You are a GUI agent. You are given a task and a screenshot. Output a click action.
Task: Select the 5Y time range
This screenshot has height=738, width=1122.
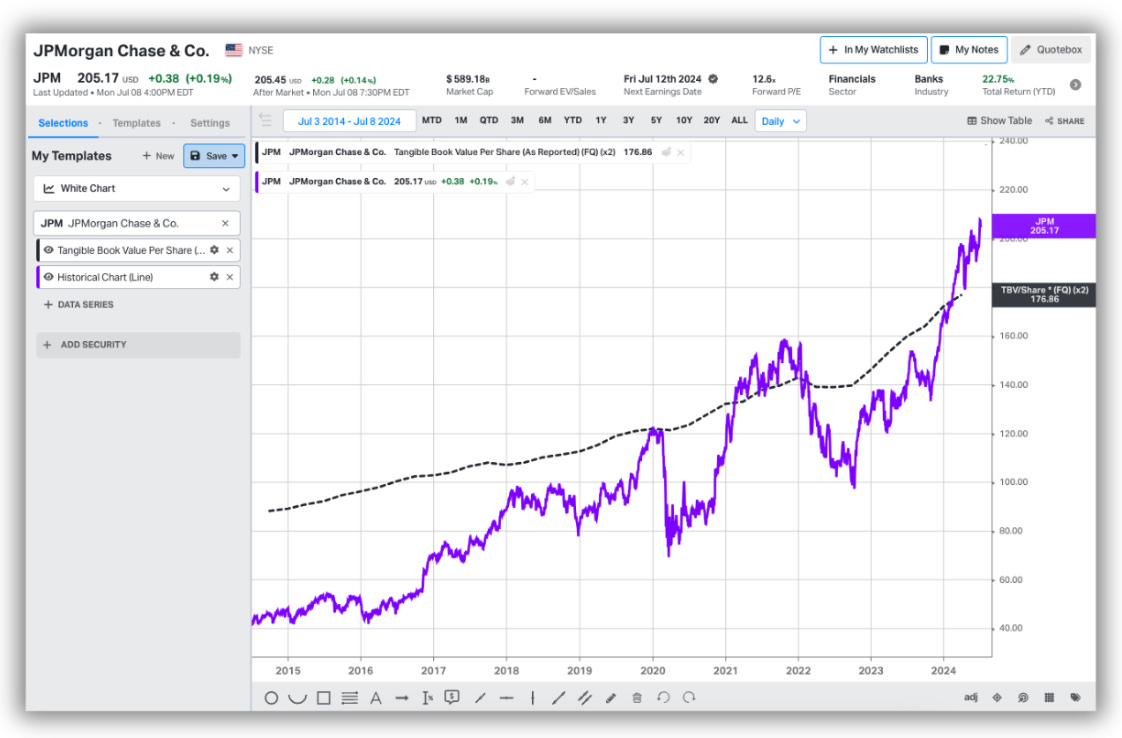click(656, 120)
